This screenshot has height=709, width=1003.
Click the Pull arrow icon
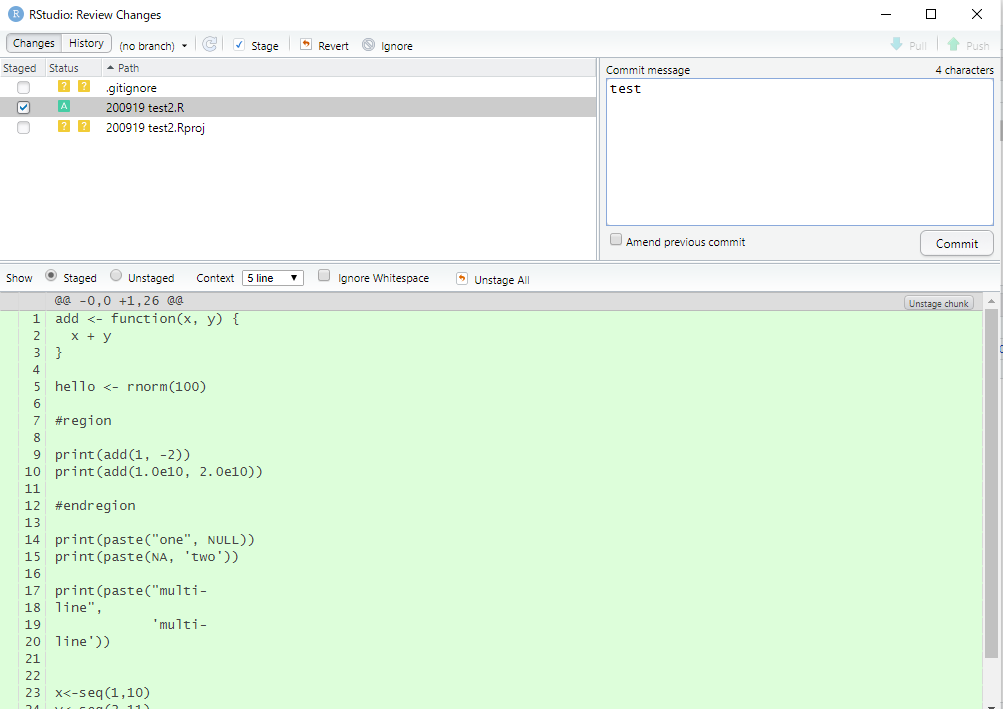click(x=896, y=44)
